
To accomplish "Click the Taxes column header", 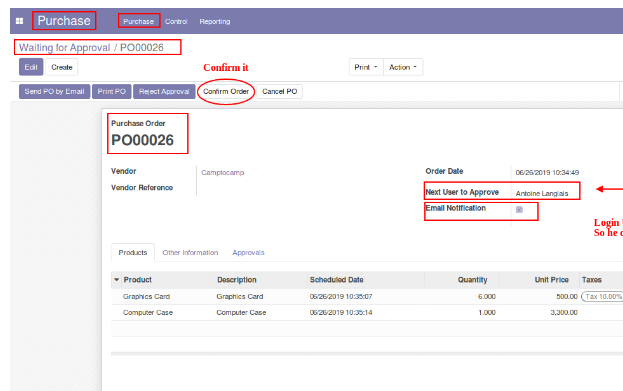I will click(x=592, y=280).
